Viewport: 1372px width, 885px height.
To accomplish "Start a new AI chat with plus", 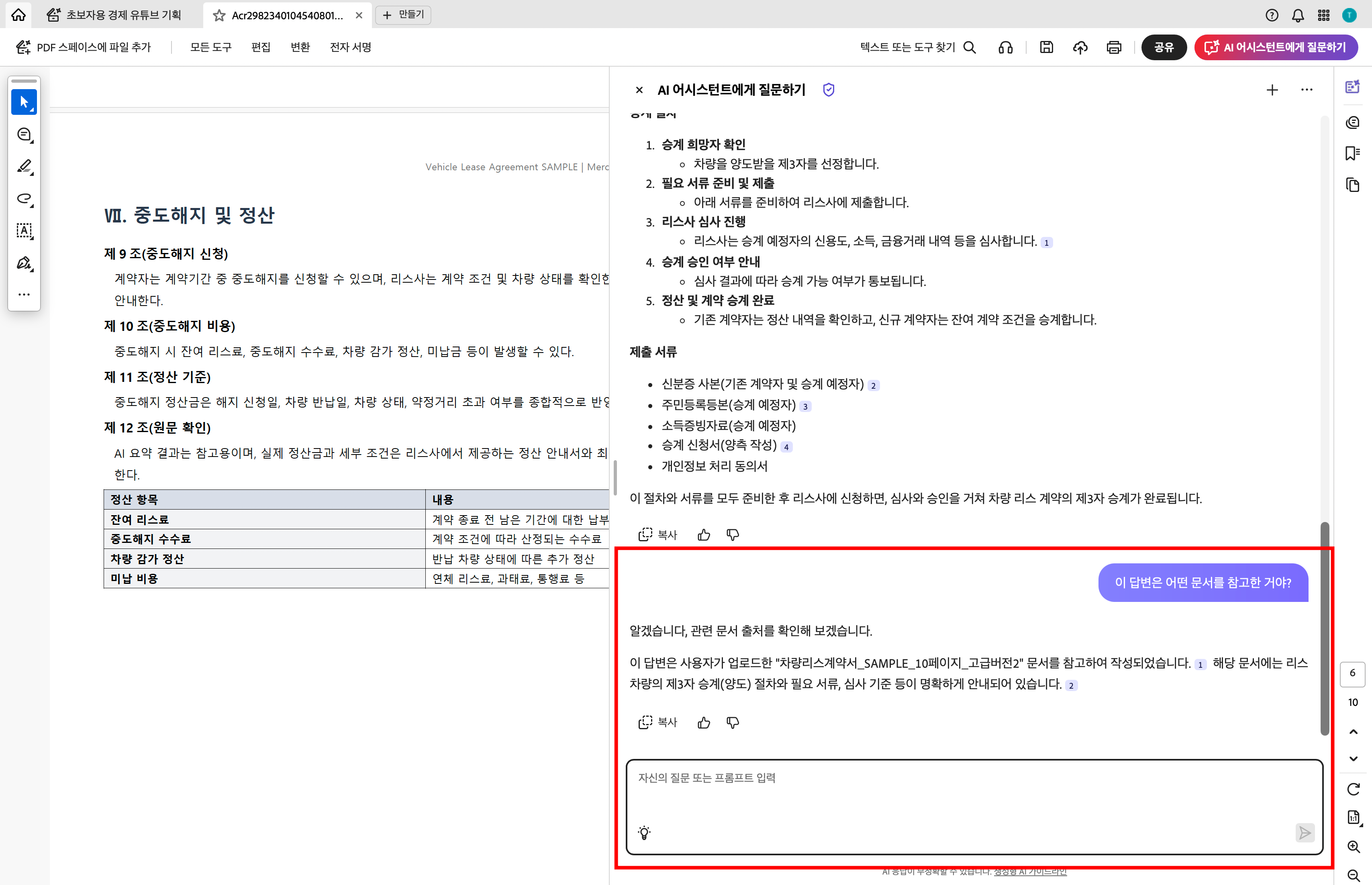I will (1272, 90).
